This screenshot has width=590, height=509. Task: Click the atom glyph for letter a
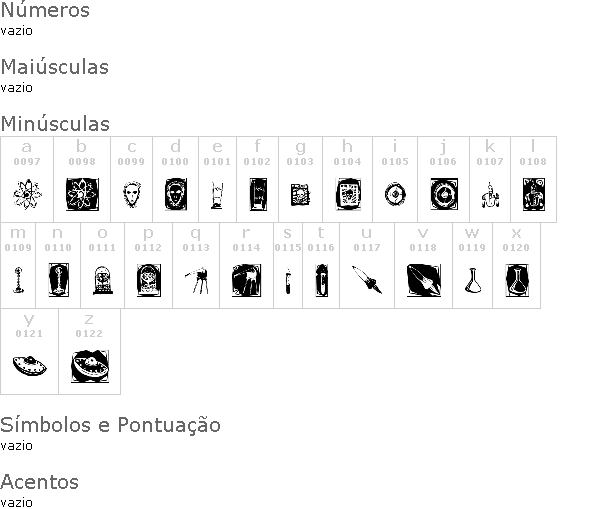(x=27, y=194)
